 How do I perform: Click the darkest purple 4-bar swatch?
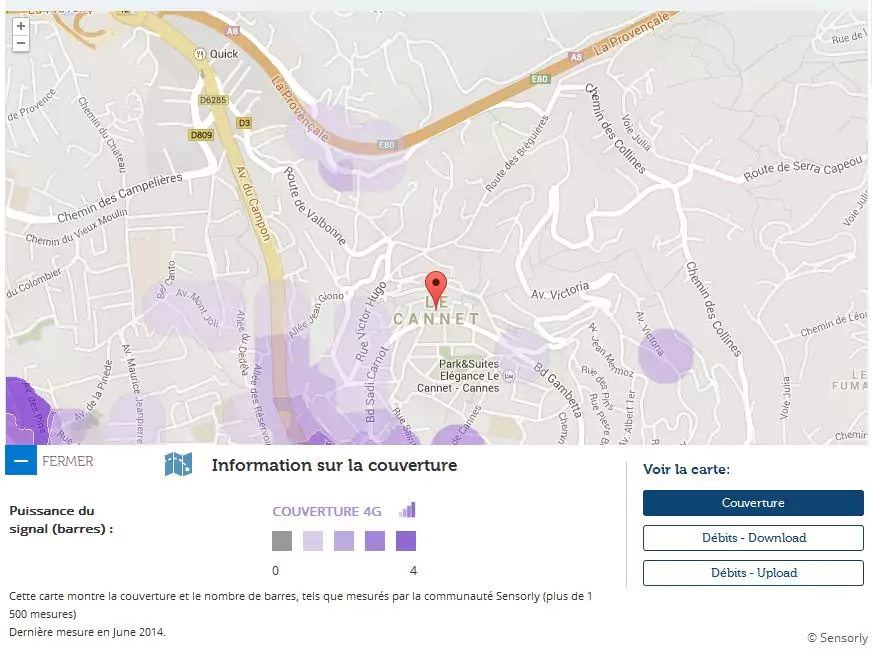click(406, 541)
